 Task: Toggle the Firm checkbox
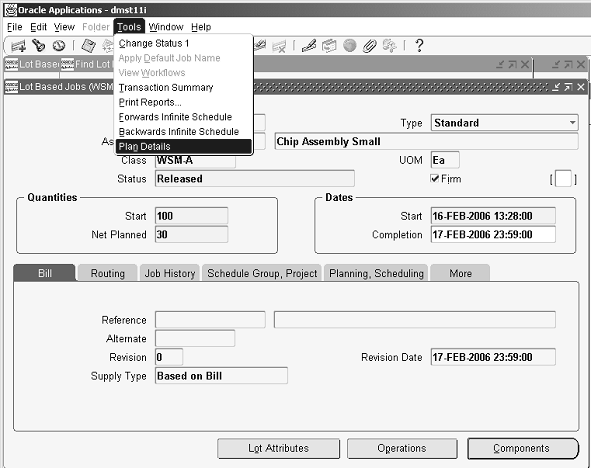point(435,179)
